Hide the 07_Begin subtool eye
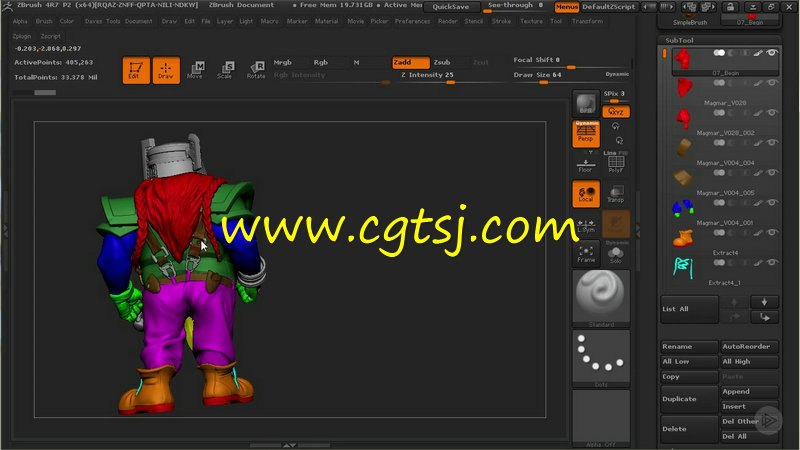The image size is (800, 450). pos(772,53)
